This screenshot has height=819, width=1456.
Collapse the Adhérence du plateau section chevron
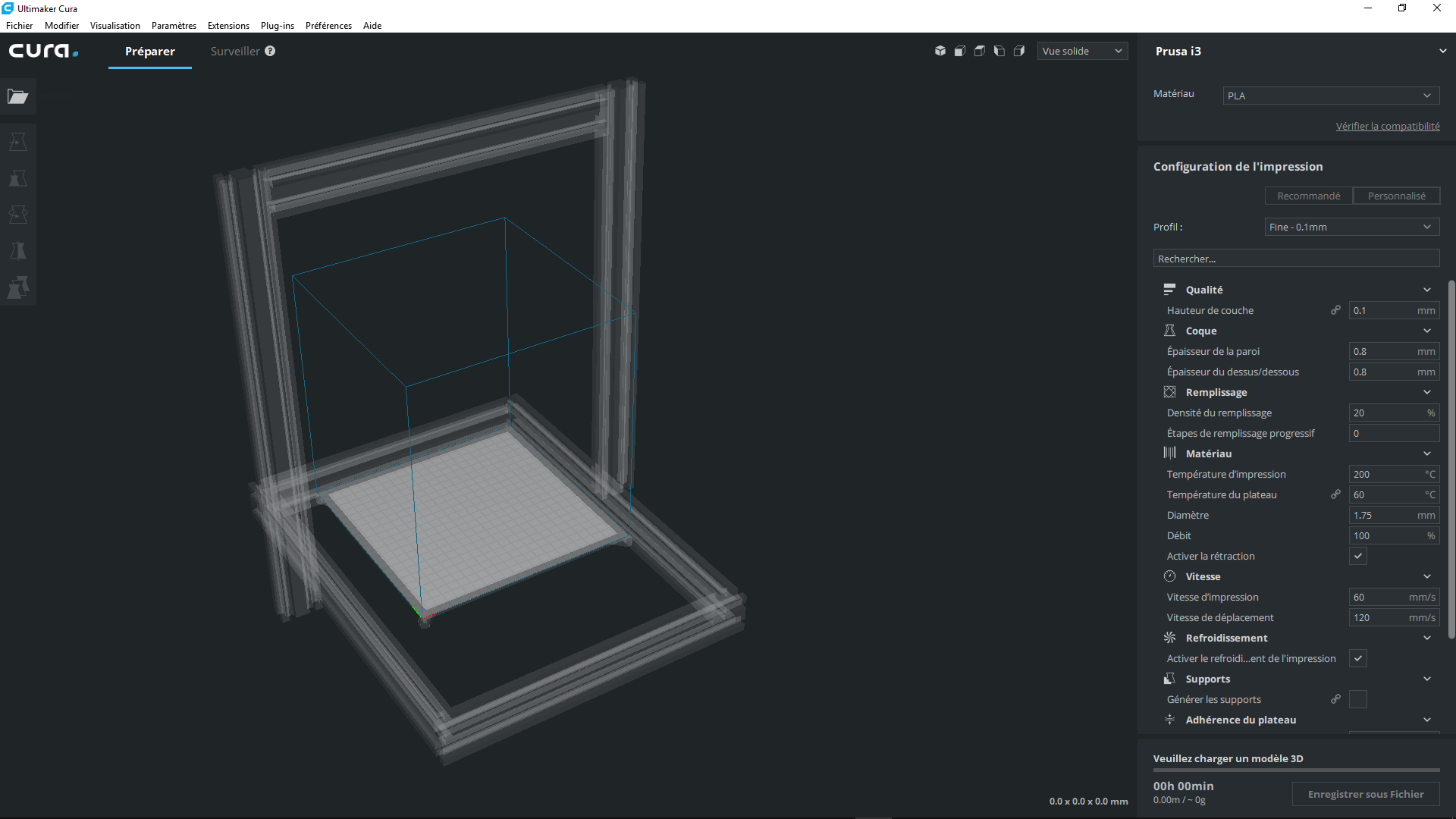[x=1427, y=720]
